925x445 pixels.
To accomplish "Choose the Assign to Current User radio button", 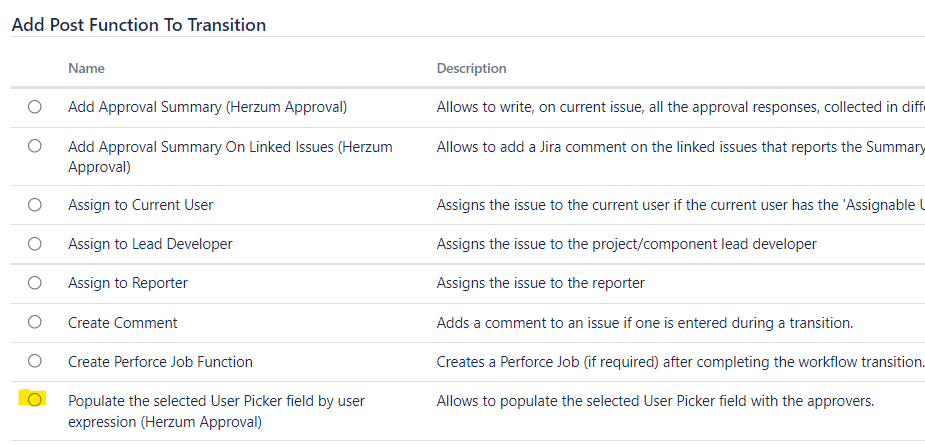I will [35, 205].
